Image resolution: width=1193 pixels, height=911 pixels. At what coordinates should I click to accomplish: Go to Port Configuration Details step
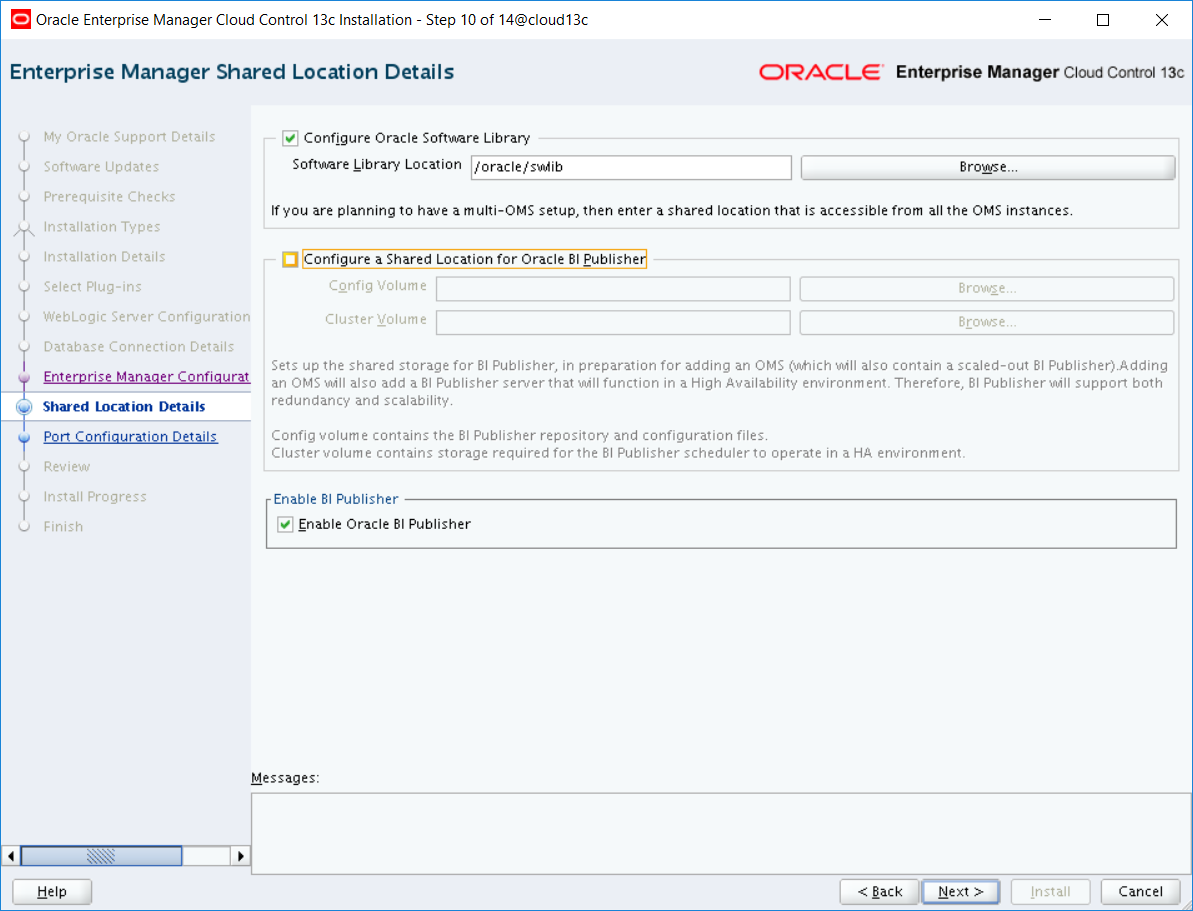pos(130,437)
